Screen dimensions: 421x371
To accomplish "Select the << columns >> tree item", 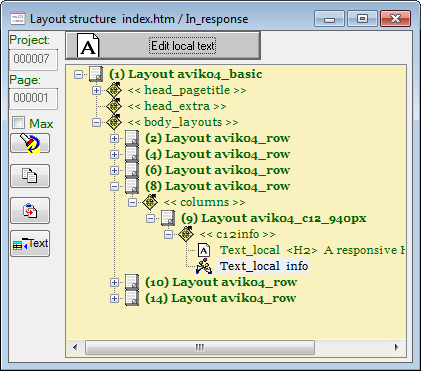I will click(x=205, y=202).
